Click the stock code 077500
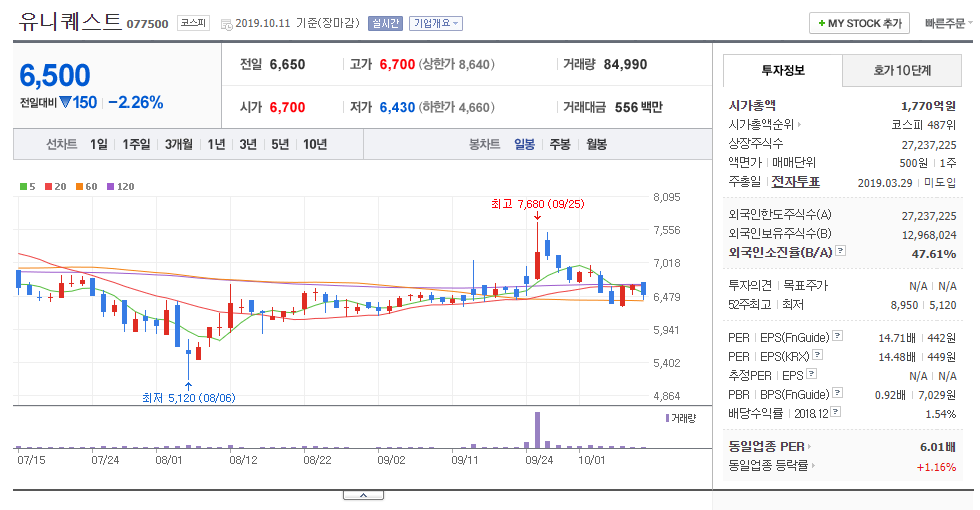Image resolution: width=980 pixels, height=510 pixels. coord(148,24)
